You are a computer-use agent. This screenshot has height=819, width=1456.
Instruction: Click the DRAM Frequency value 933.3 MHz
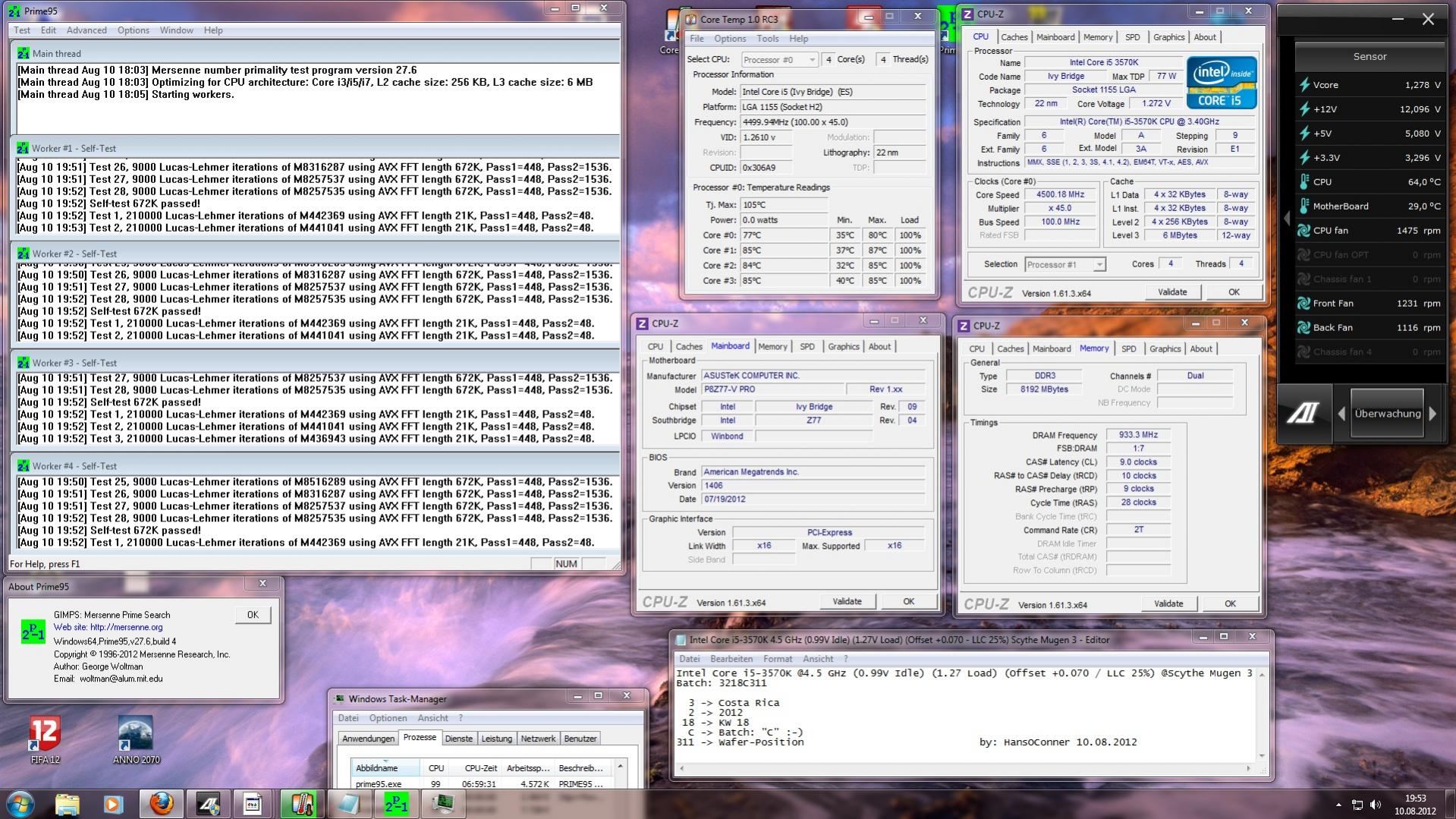point(1138,435)
